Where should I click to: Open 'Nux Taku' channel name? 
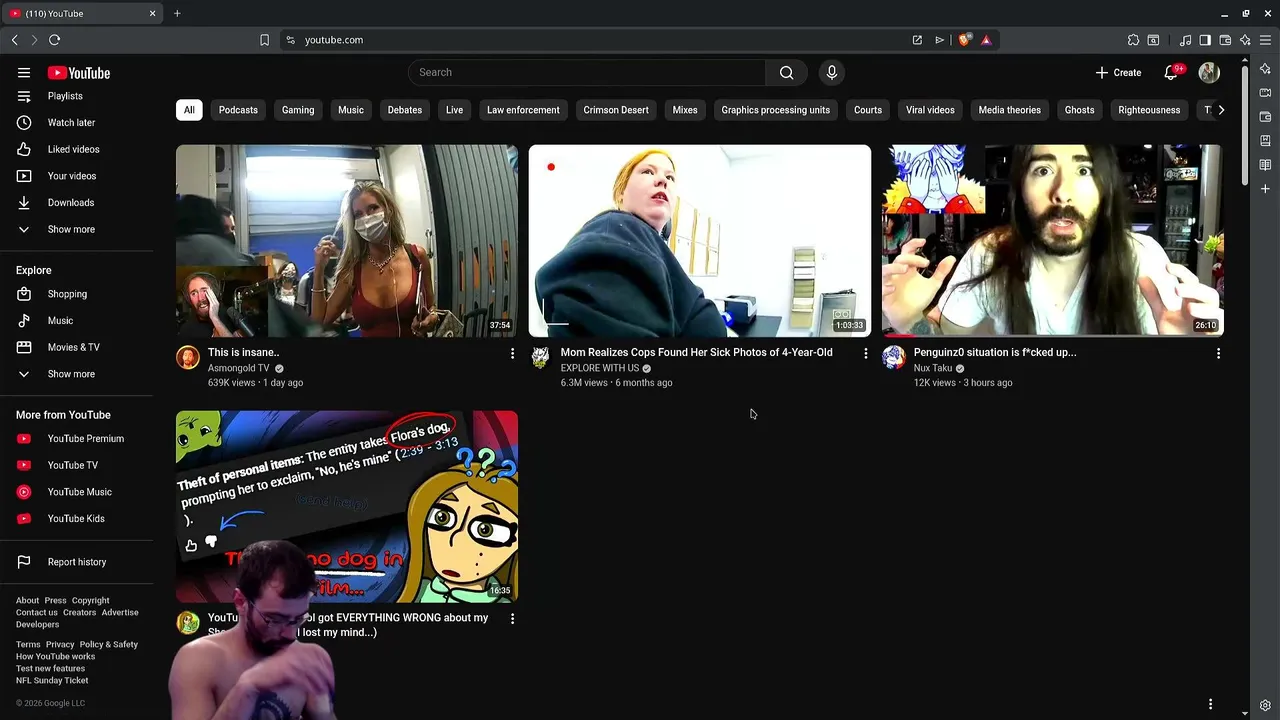pos(933,368)
